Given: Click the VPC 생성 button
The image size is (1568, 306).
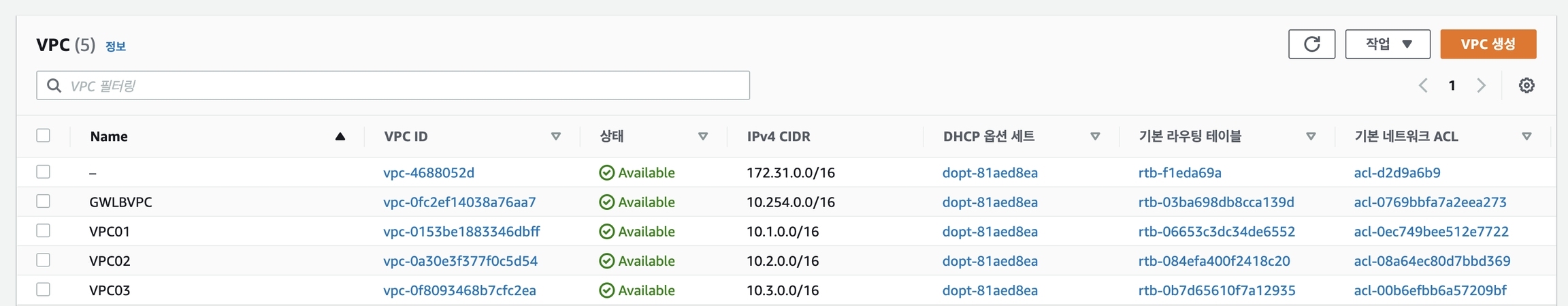Looking at the screenshot, I should 1488,44.
